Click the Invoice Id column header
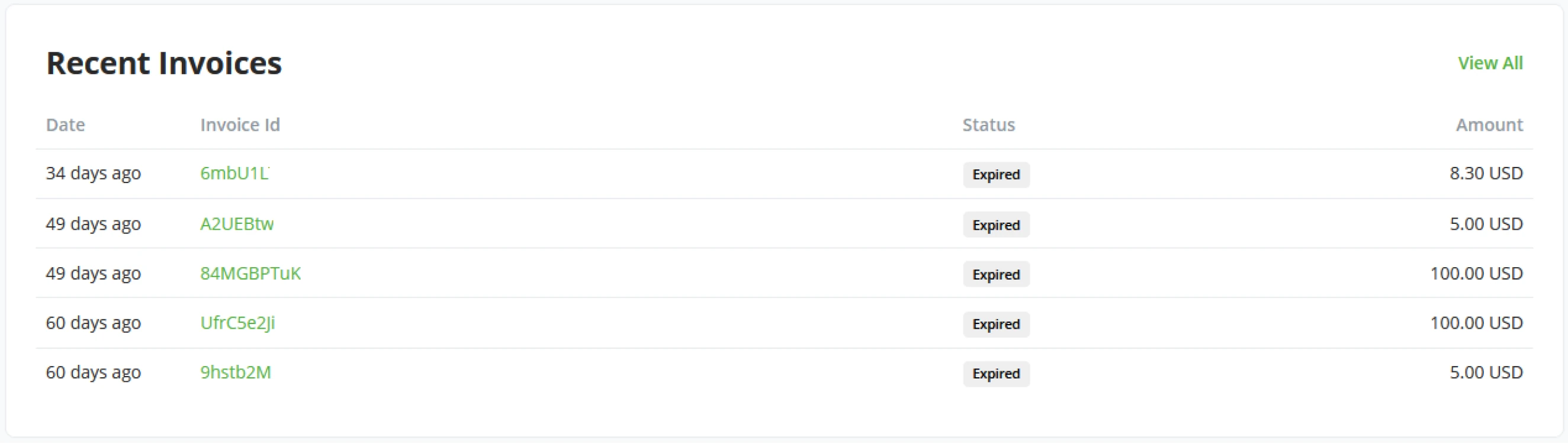The width and height of the screenshot is (1568, 443). (x=240, y=125)
